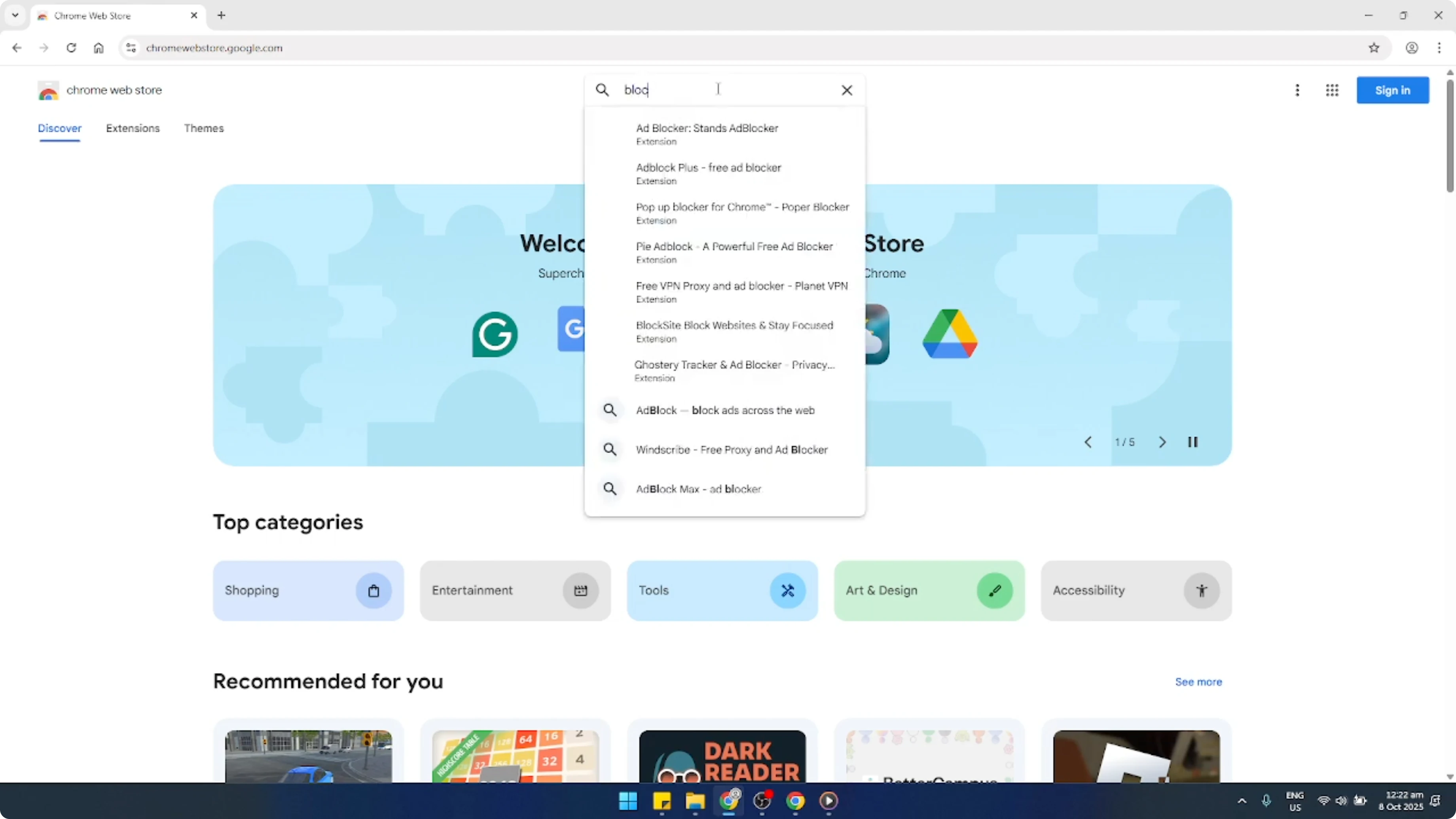The width and height of the screenshot is (1456, 819).
Task: Open the Google apps grid launcher
Action: click(1332, 90)
